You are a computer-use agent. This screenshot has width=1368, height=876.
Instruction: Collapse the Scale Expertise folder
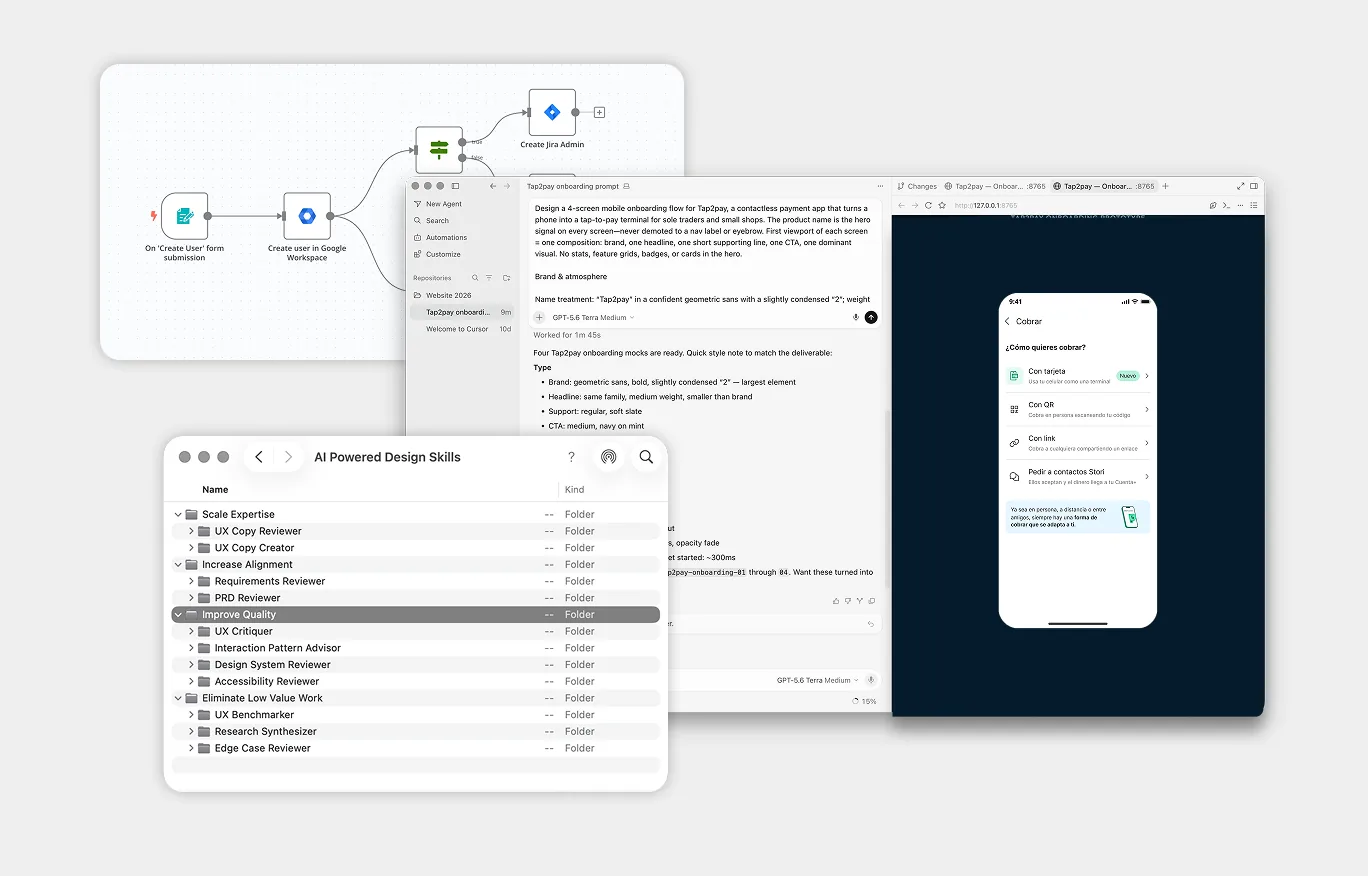[x=178, y=515]
